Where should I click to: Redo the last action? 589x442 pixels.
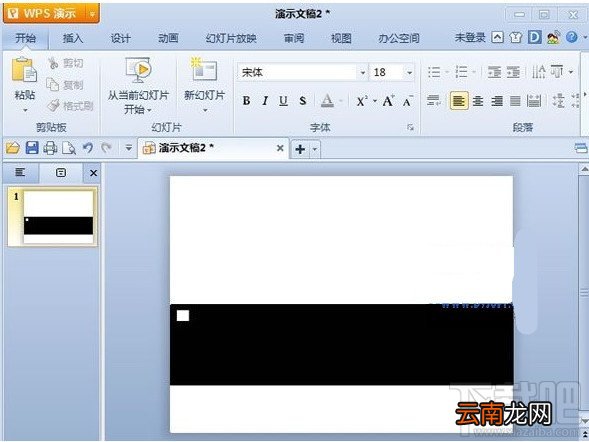pyautogui.click(x=107, y=148)
